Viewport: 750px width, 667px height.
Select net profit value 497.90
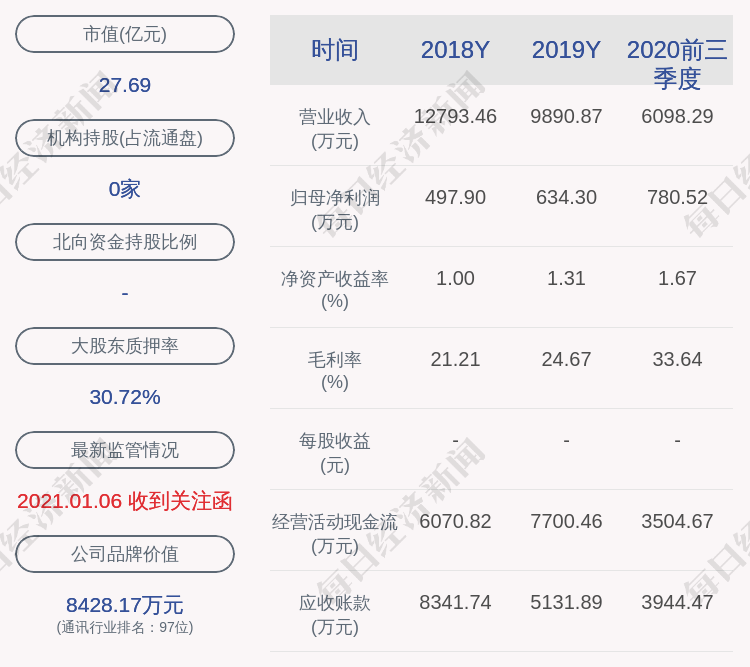click(x=455, y=197)
